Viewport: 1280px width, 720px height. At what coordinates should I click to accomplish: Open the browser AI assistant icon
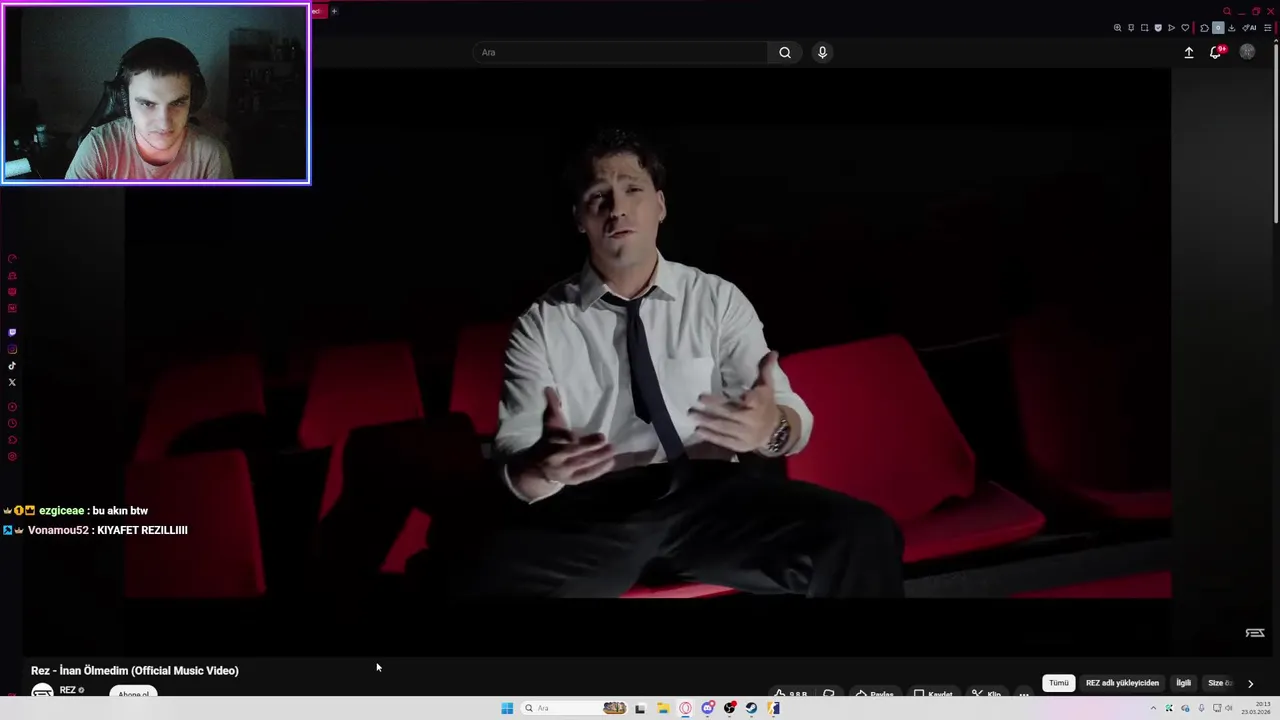[x=1249, y=28]
